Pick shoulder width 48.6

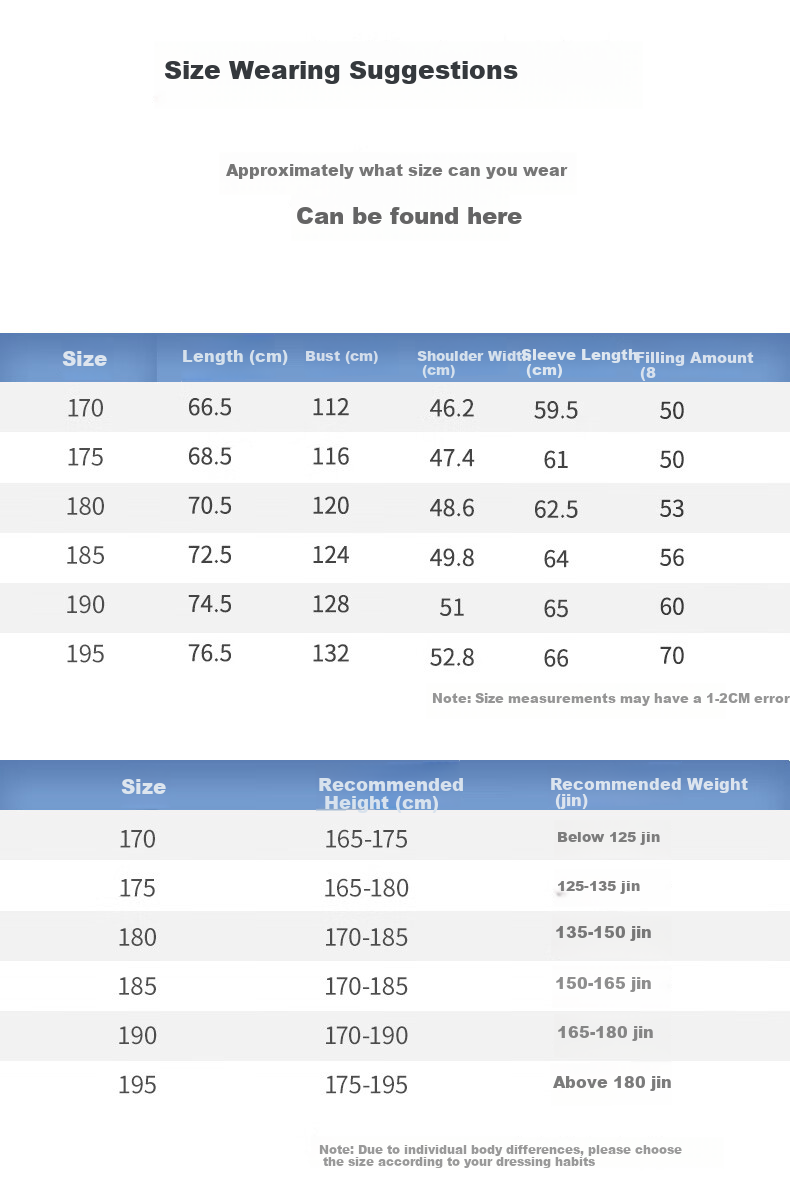[x=452, y=508]
